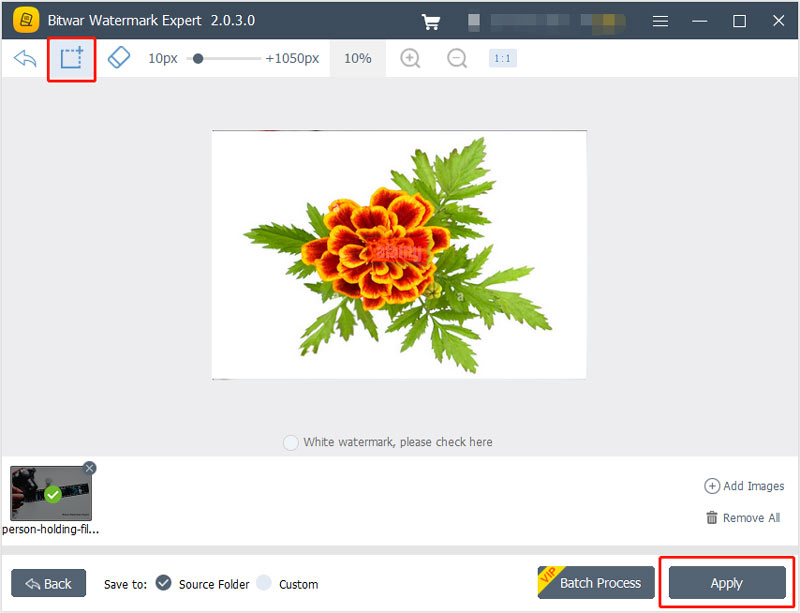This screenshot has height=613, width=800.
Task: Click the 10% zoom level field
Action: (x=358, y=59)
